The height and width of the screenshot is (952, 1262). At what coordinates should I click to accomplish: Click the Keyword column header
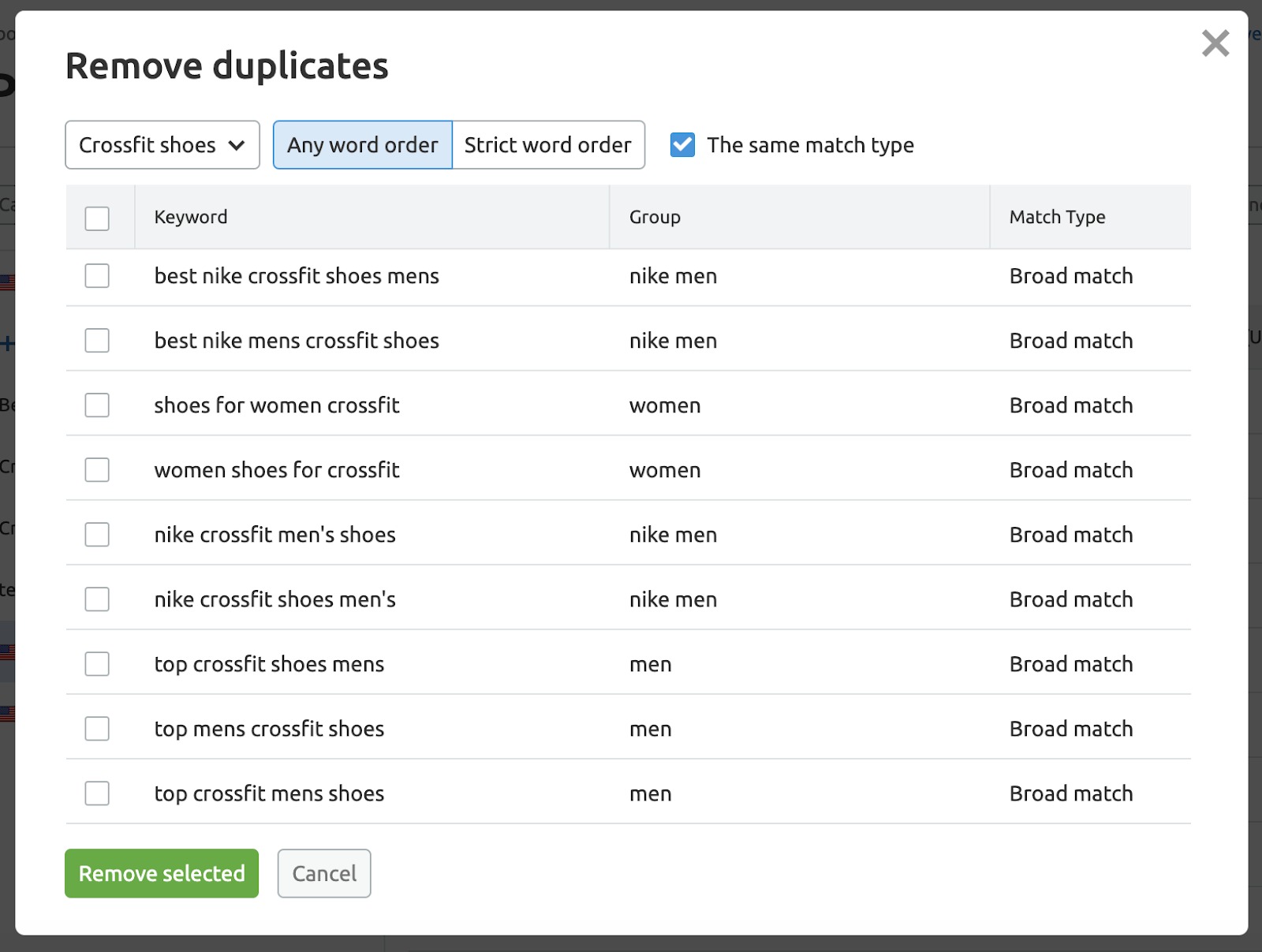[190, 217]
